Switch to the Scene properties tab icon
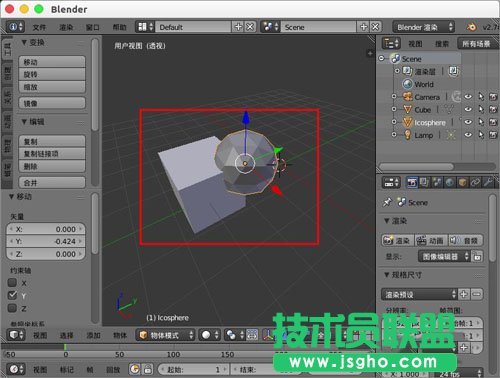 coord(437,182)
